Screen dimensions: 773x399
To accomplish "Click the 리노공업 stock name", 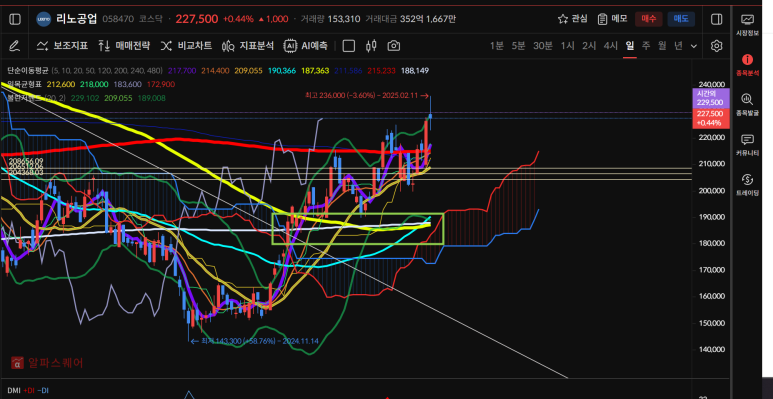I will pyautogui.click(x=77, y=19).
